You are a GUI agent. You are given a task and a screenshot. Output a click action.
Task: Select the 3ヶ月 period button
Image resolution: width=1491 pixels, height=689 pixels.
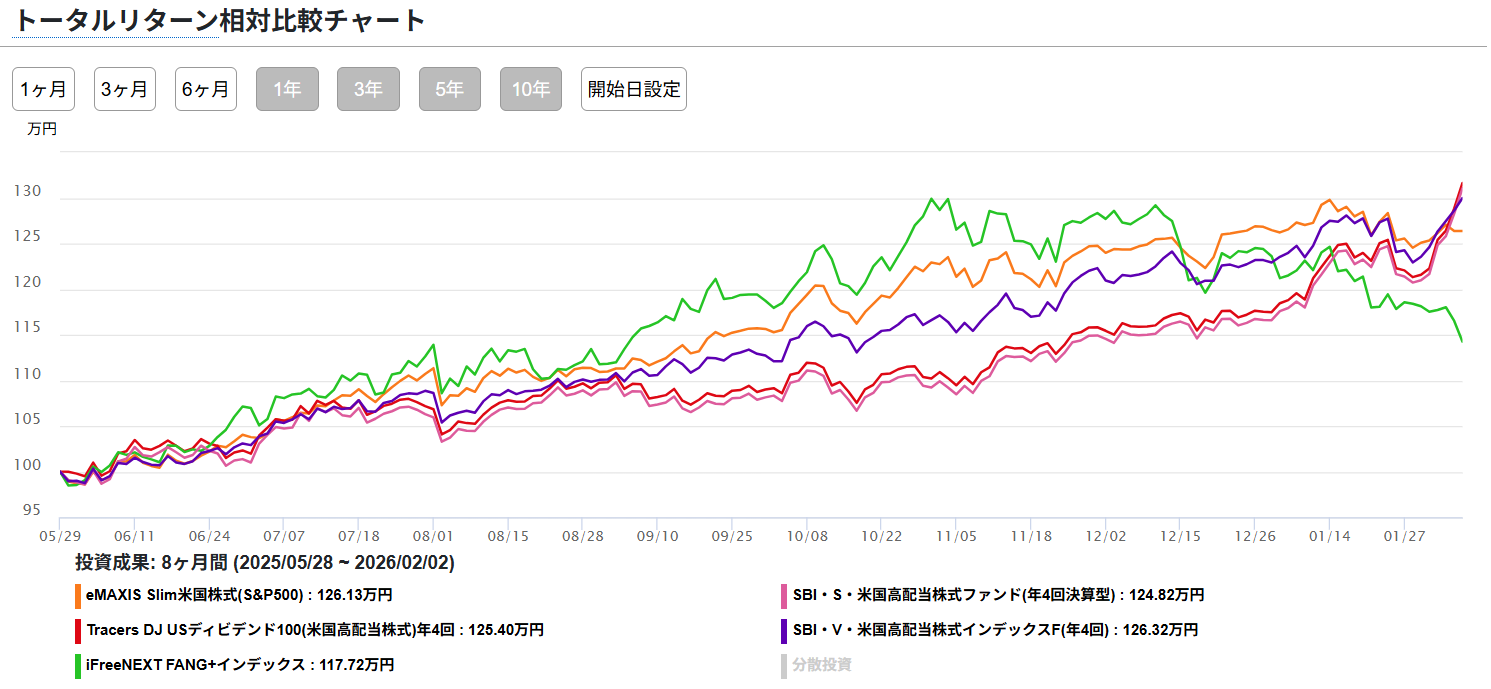click(x=125, y=89)
